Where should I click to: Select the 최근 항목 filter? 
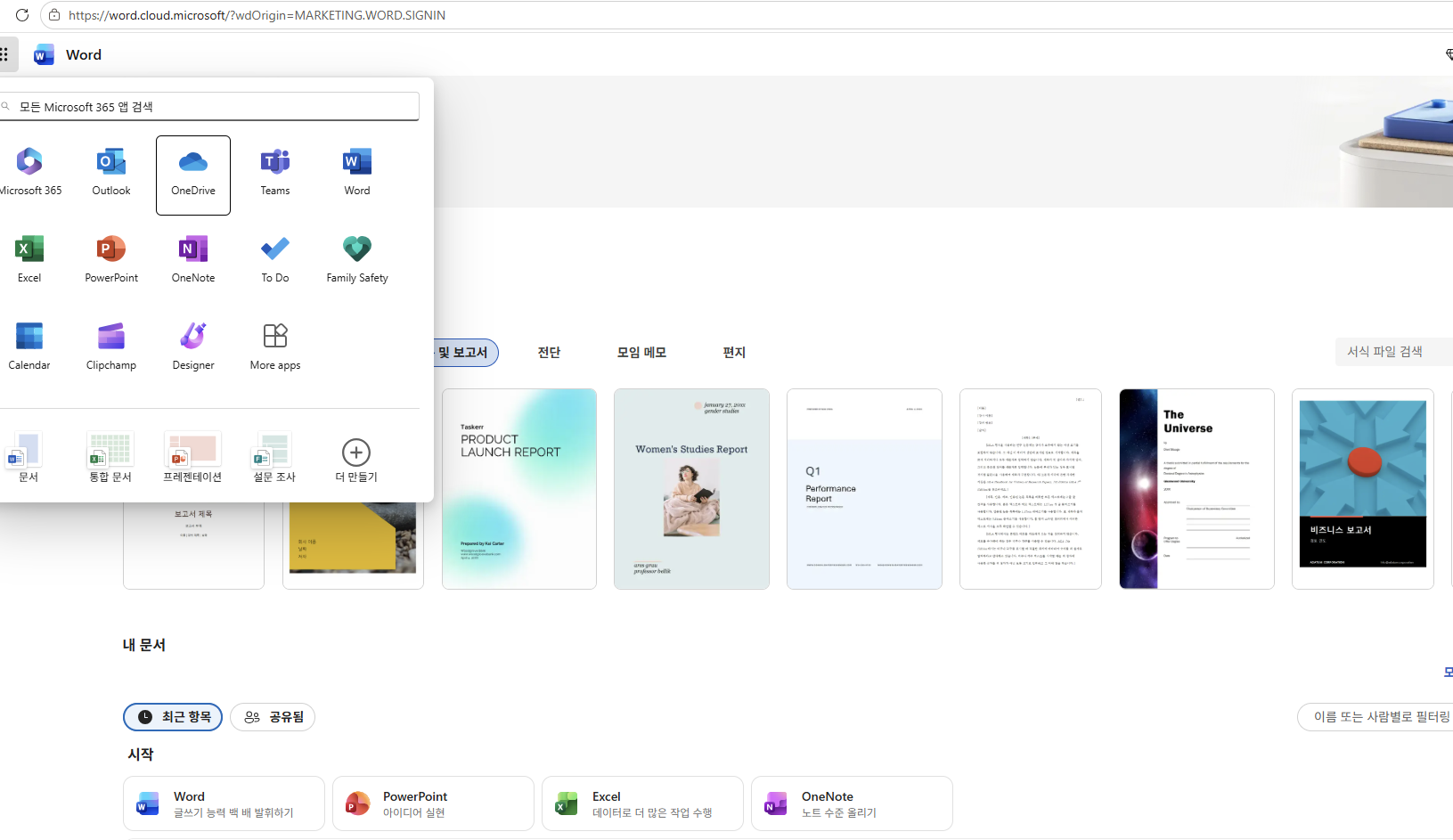coord(173,717)
